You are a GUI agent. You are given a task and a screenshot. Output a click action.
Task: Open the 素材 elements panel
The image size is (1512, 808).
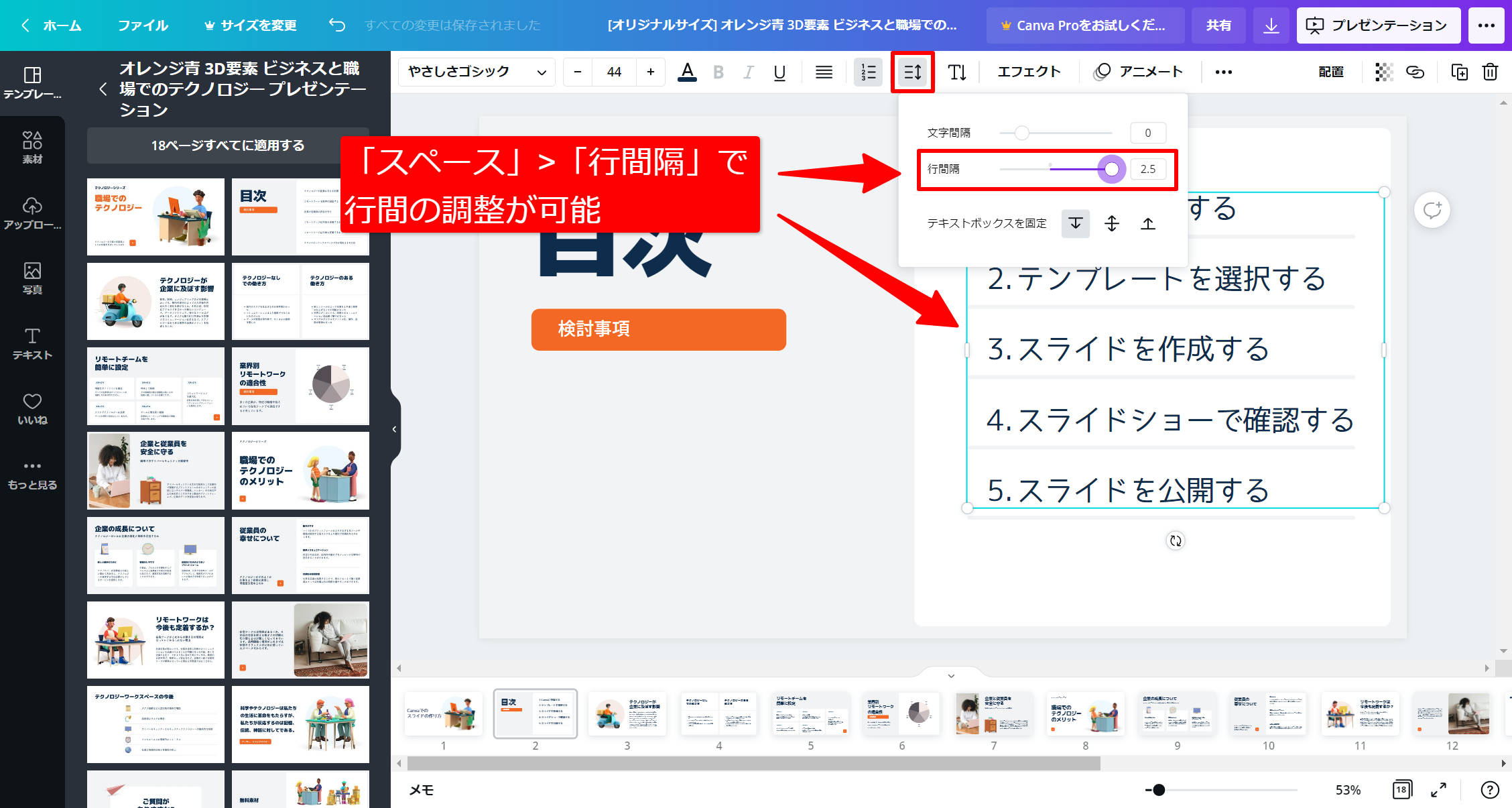coord(32,148)
